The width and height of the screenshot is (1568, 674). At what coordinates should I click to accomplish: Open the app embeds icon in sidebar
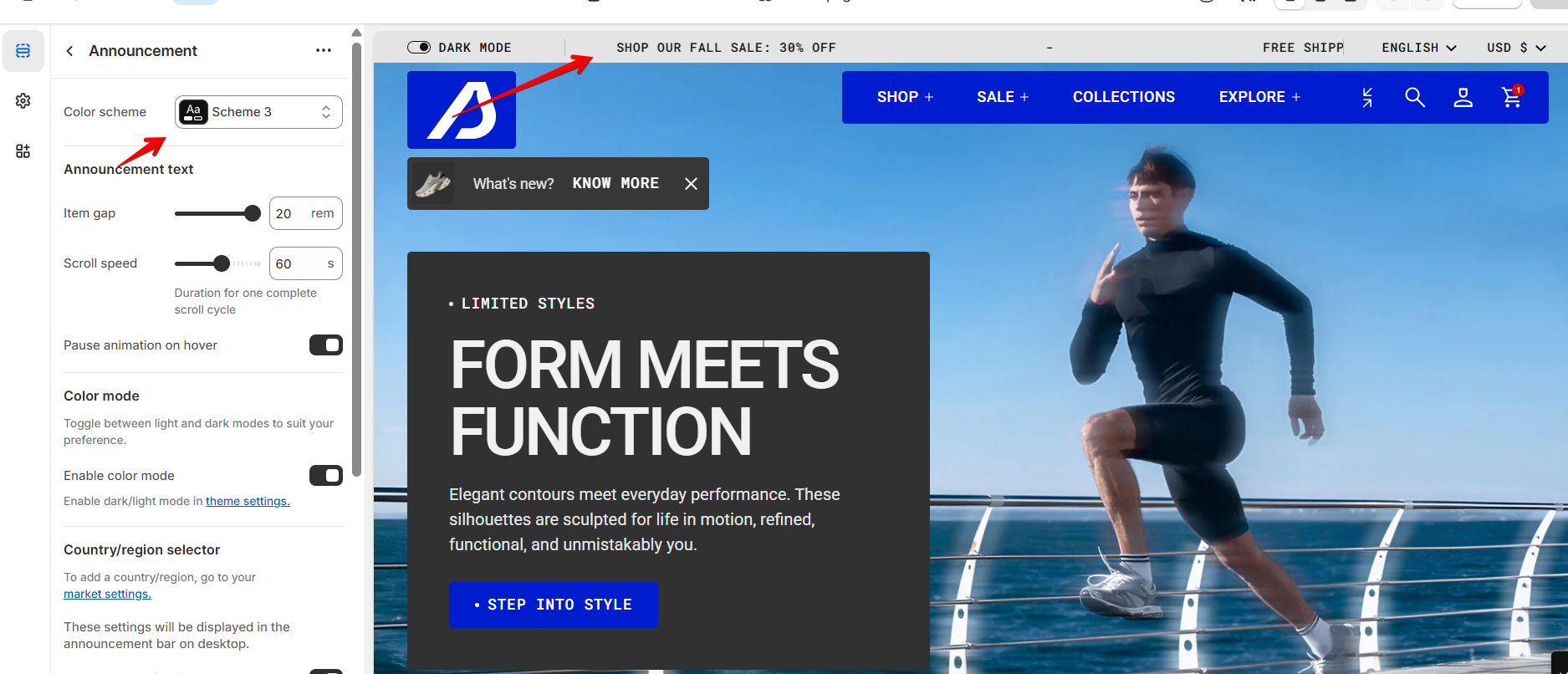point(23,151)
